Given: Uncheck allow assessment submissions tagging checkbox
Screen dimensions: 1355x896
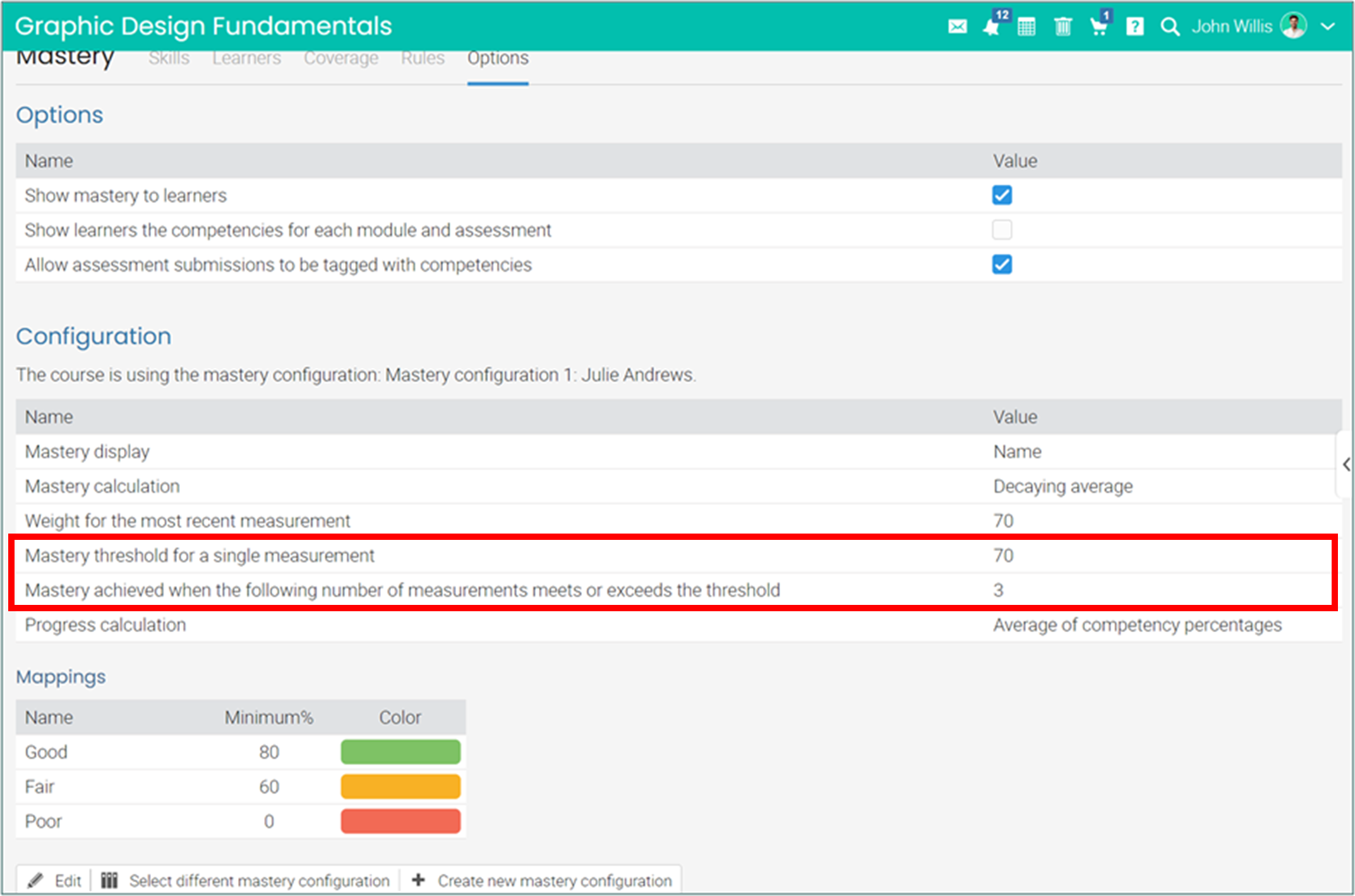Looking at the screenshot, I should click(1001, 264).
